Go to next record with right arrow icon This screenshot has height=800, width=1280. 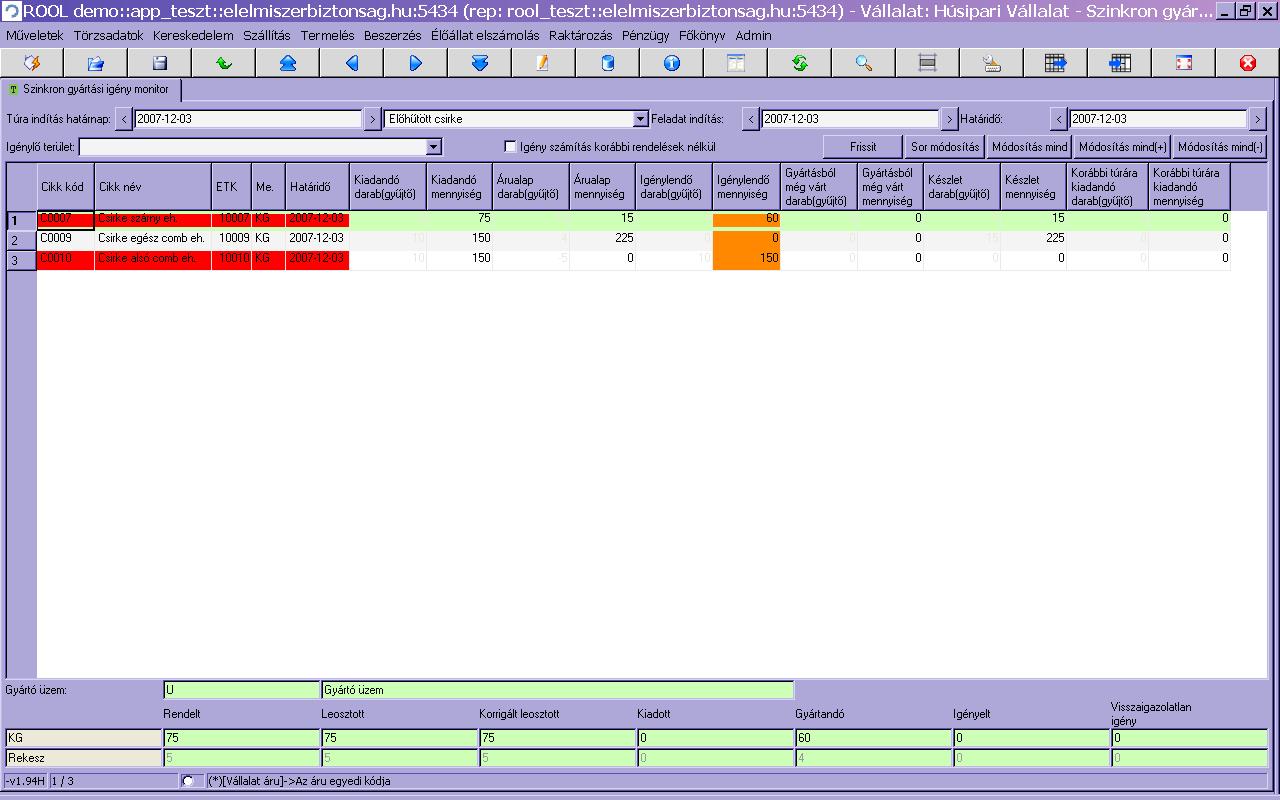(x=416, y=63)
